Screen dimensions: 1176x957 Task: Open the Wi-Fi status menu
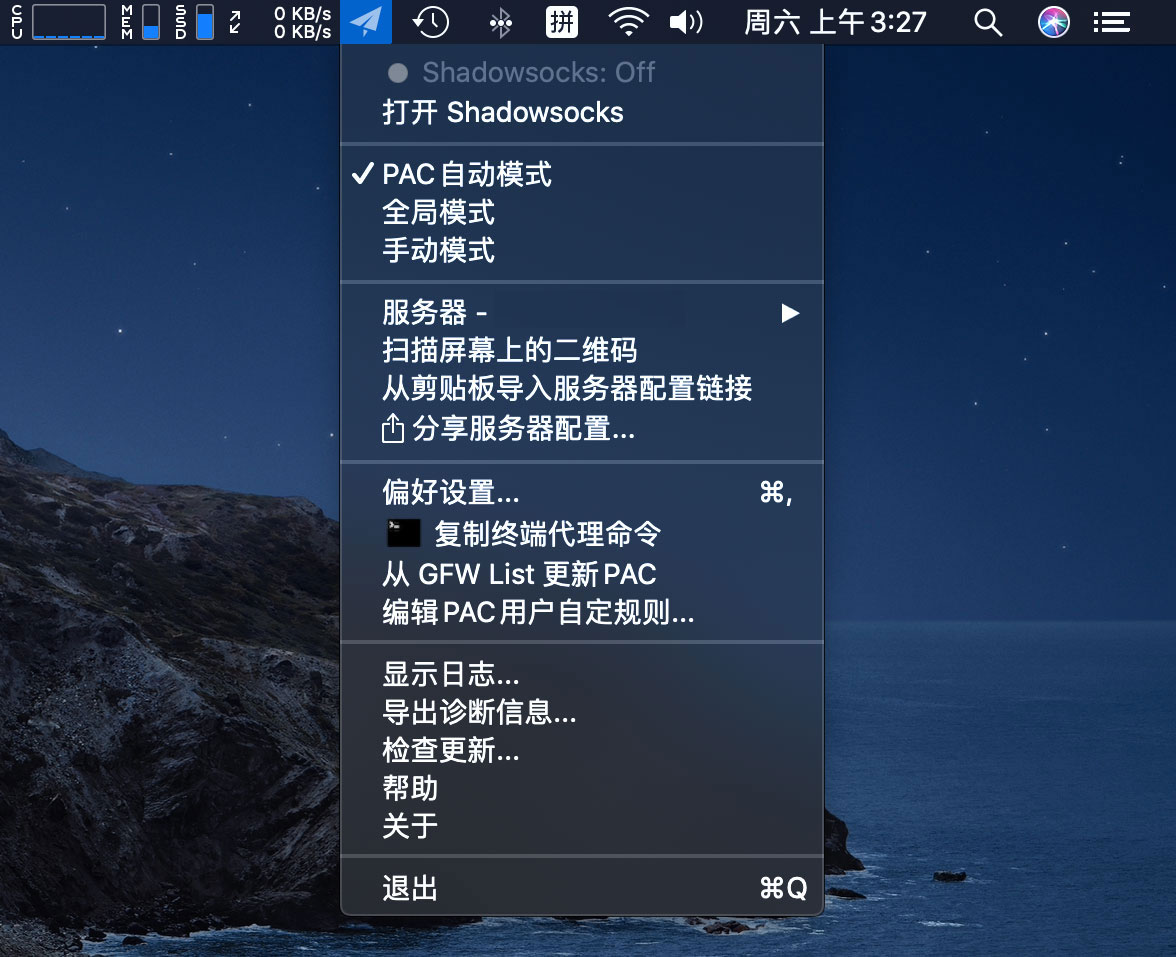(x=628, y=22)
